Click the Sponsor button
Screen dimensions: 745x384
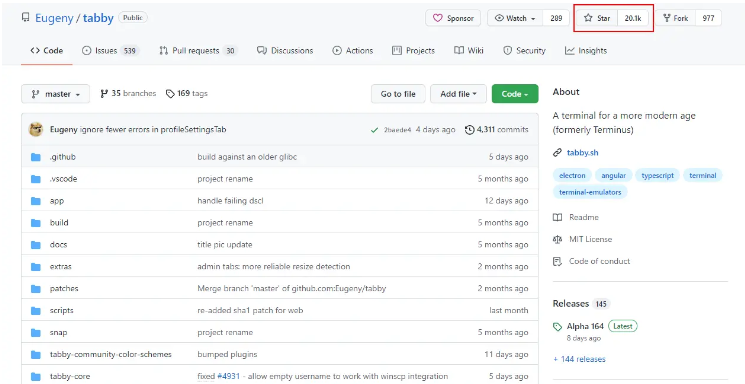453,18
